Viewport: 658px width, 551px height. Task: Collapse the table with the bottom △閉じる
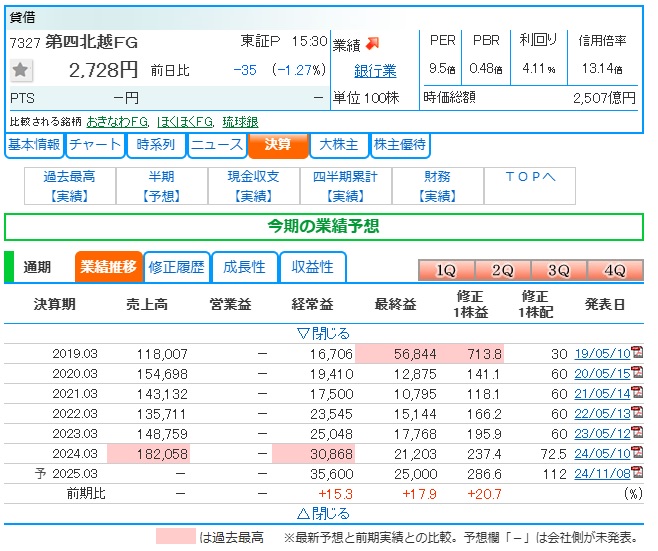[x=323, y=513]
